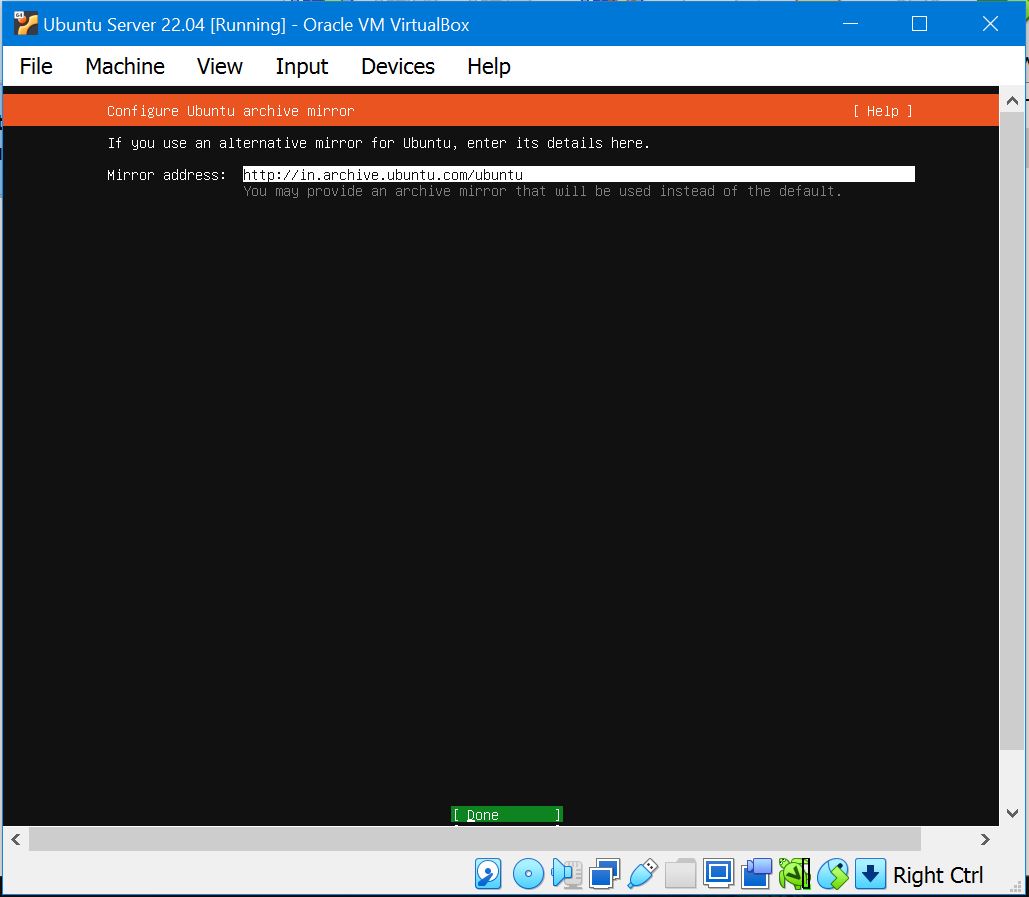The height and width of the screenshot is (897, 1029).
Task: Focus the Mirror address input field
Action: (578, 174)
